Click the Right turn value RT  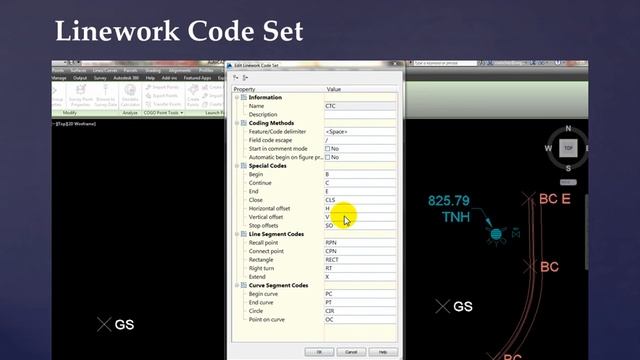(360, 268)
